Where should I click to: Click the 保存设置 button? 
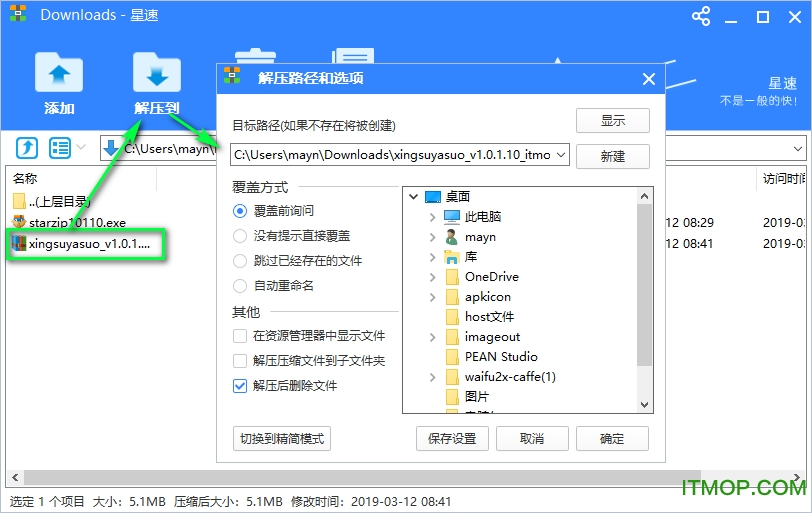tap(452, 439)
